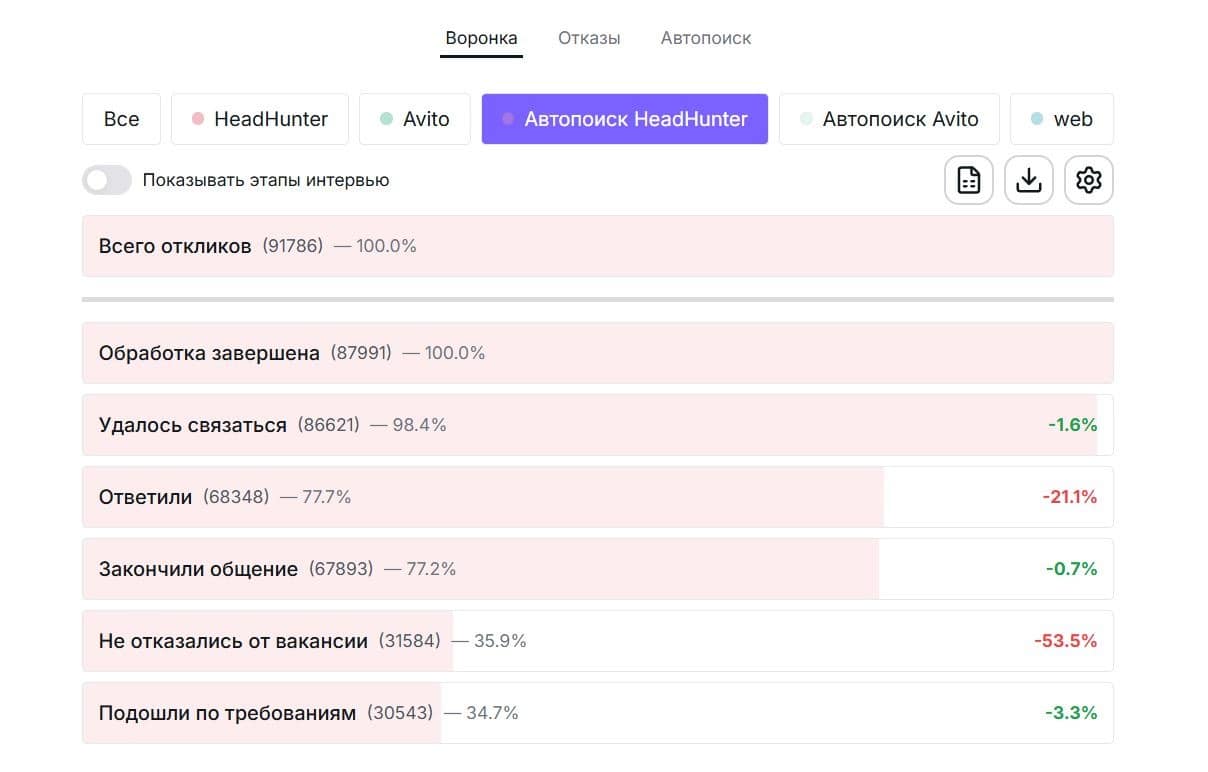The height and width of the screenshot is (772, 1208).
Task: Click 'Подошли по требованиям' funnel row
Action: coord(598,713)
